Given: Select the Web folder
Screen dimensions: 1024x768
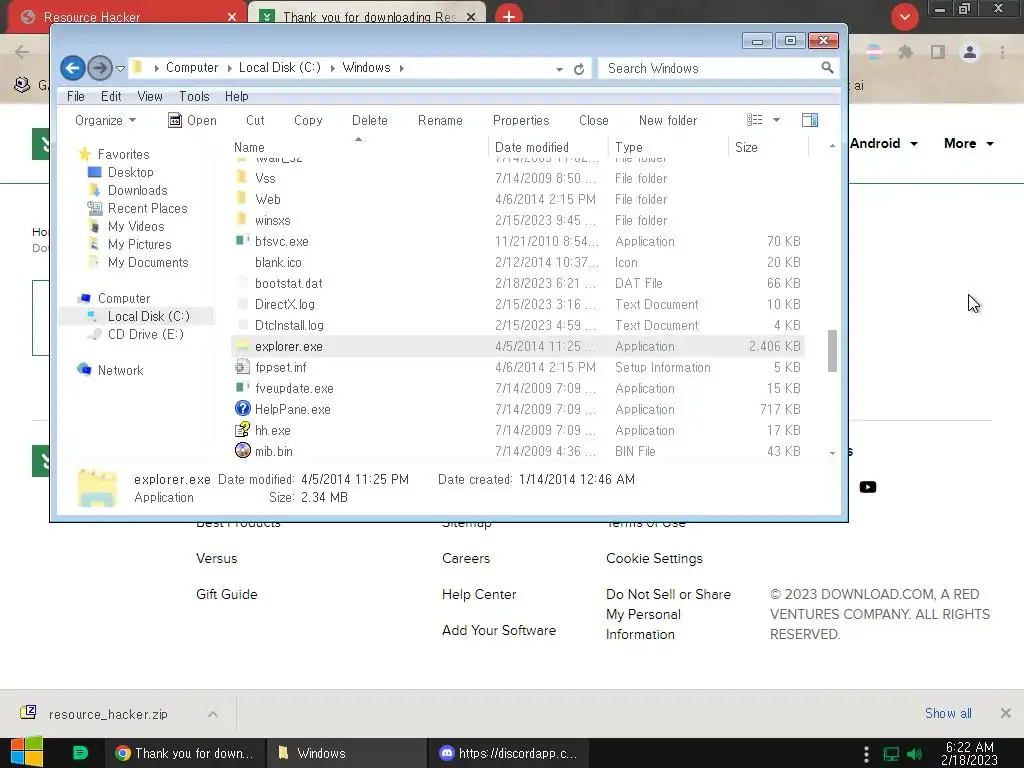Looking at the screenshot, I should tap(517, 199).
